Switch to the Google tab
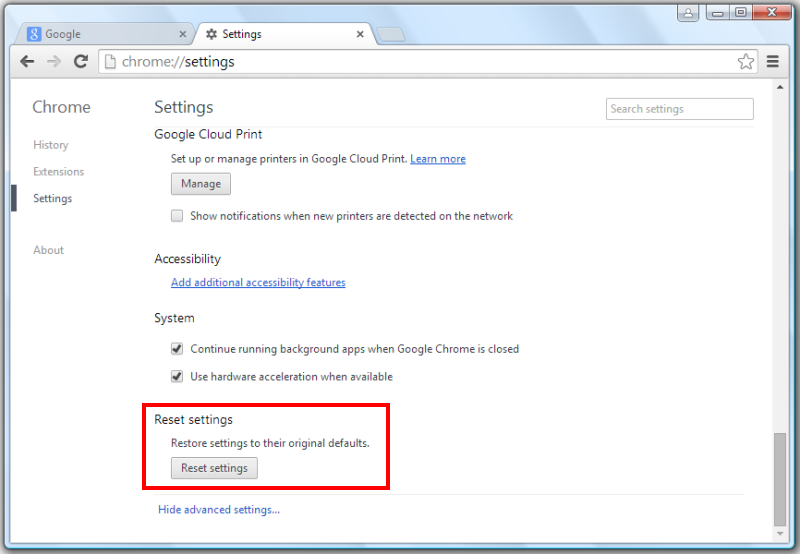800x554 pixels. pos(105,34)
